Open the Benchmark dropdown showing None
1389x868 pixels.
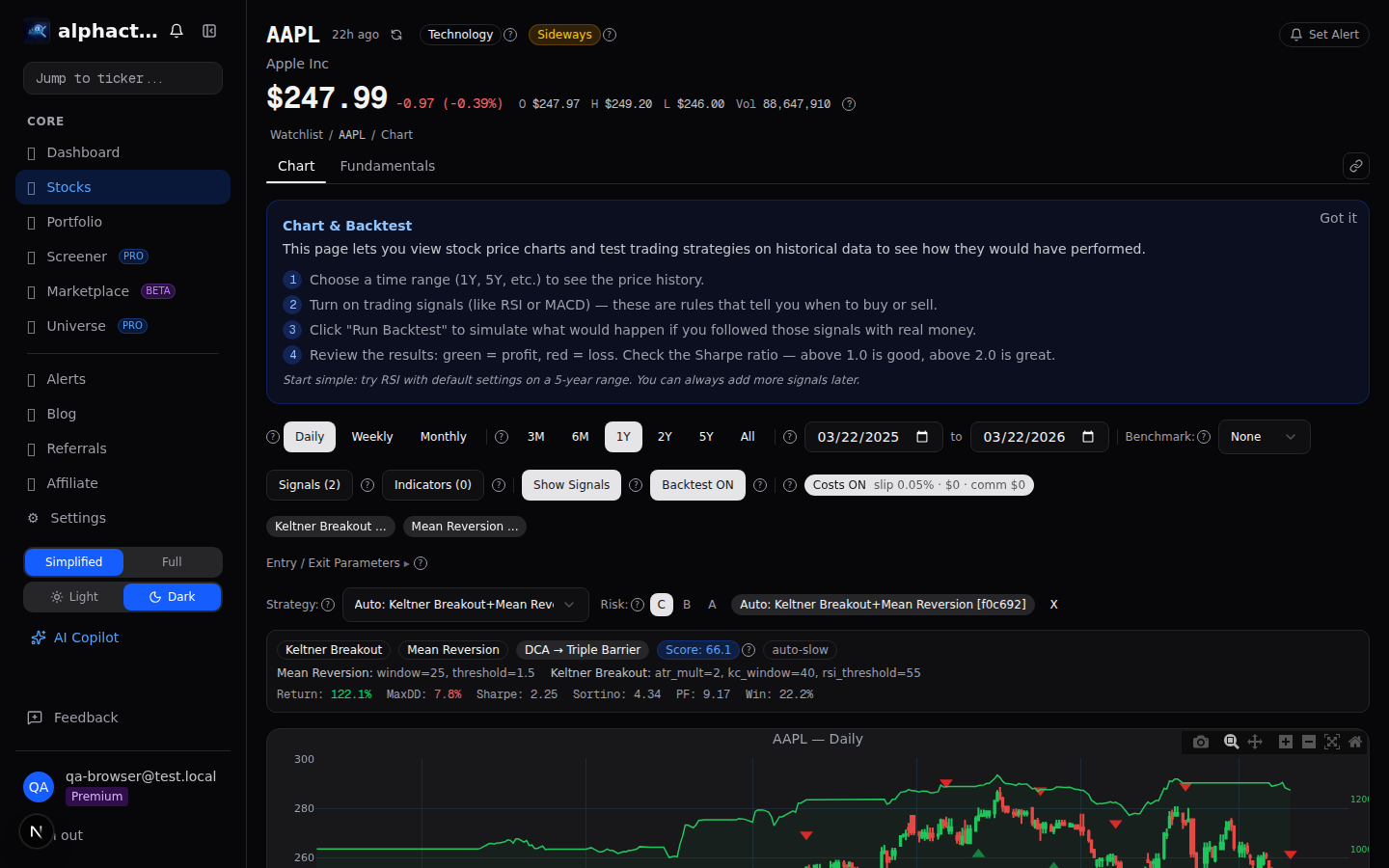(1264, 436)
